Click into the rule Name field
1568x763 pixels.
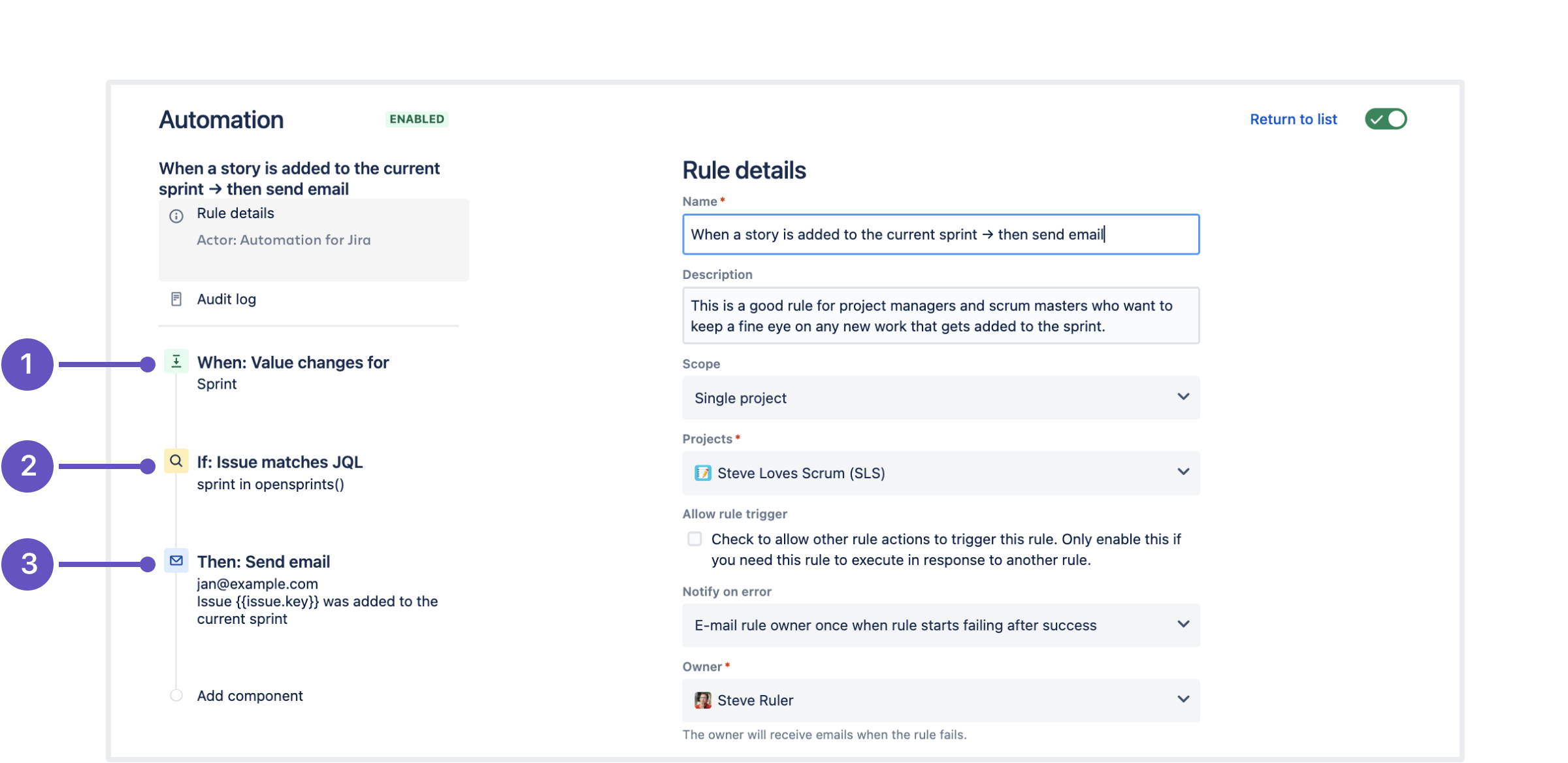point(940,235)
